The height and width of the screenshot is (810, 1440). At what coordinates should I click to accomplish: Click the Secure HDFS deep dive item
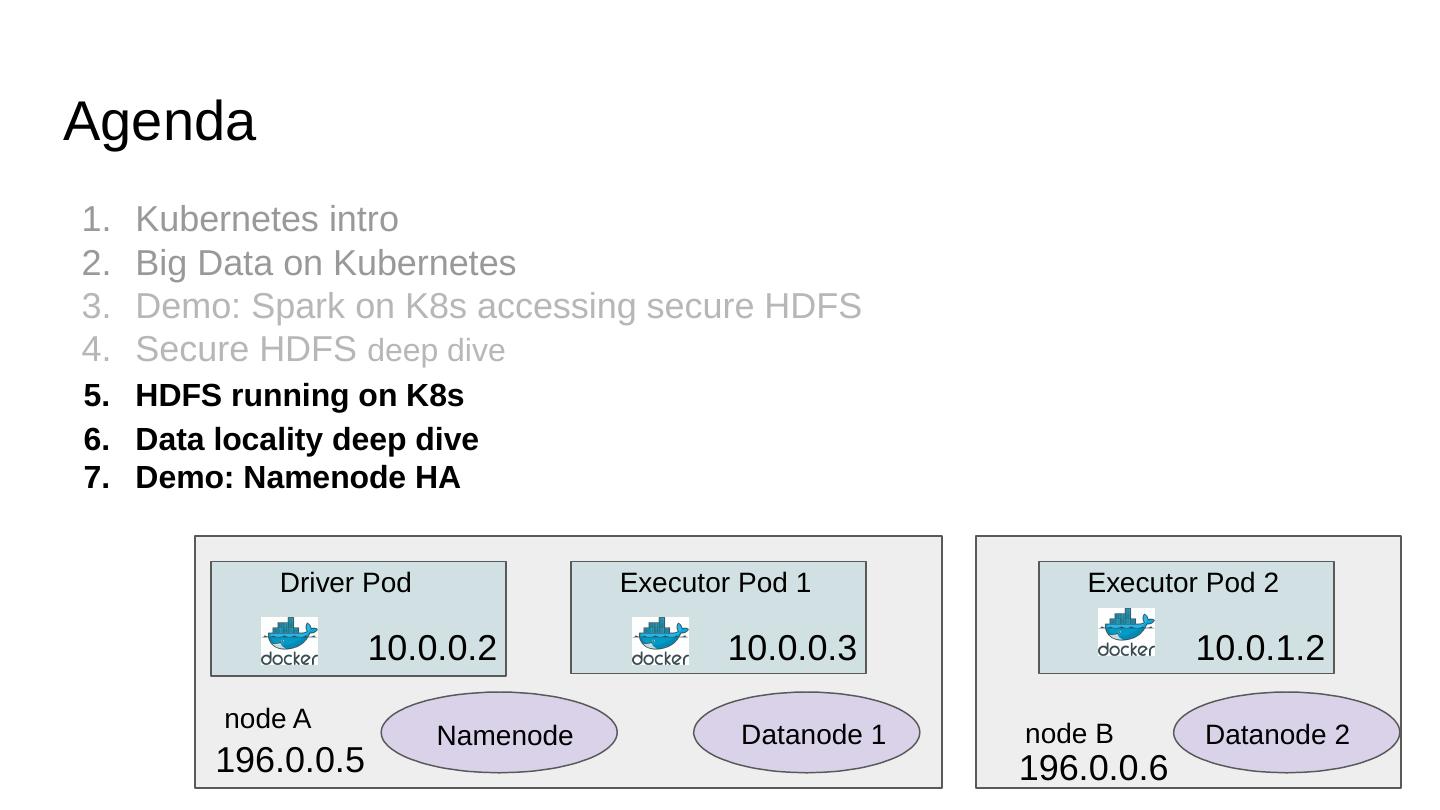320,350
